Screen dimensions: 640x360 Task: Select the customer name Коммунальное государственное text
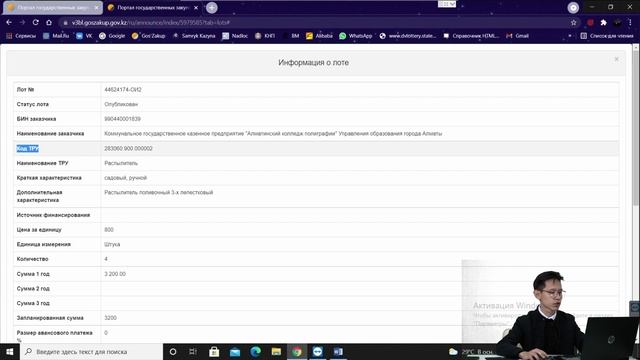coord(273,133)
